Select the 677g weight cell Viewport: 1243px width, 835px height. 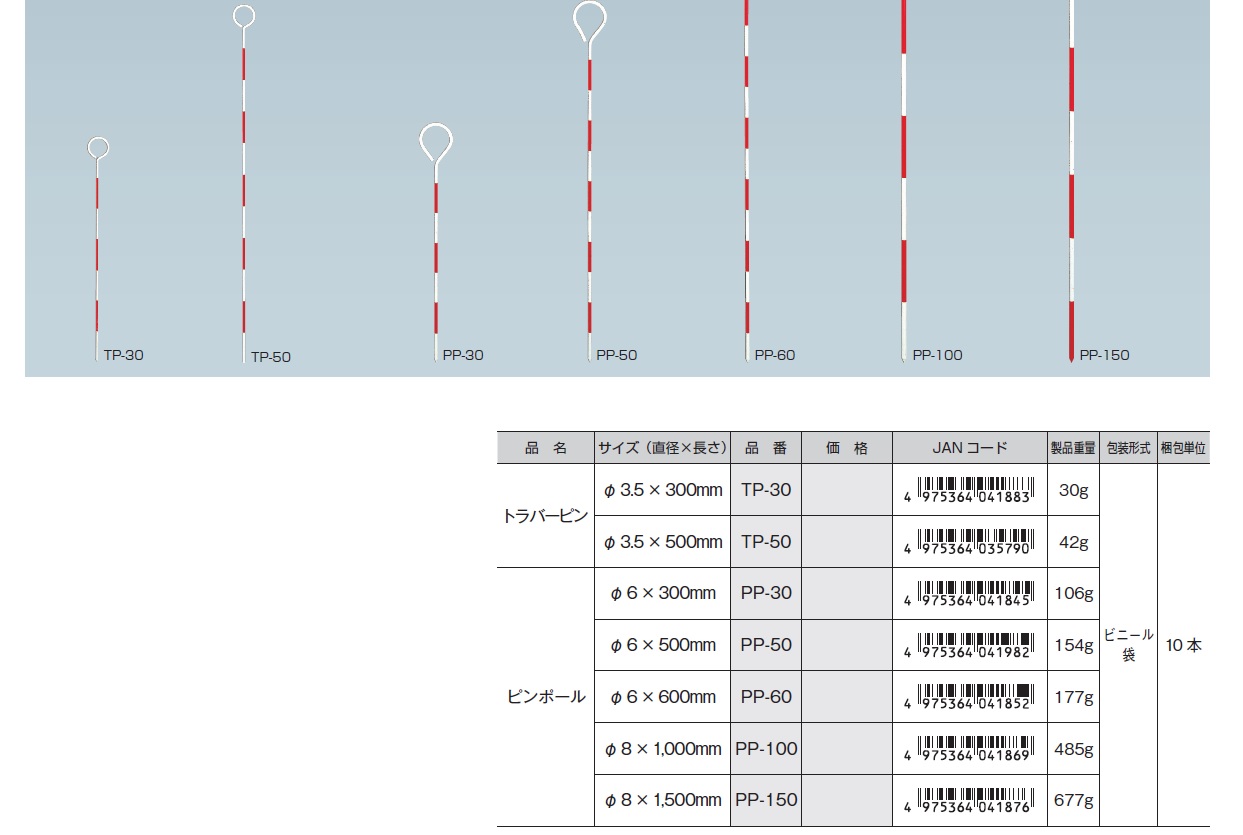pyautogui.click(x=1073, y=801)
